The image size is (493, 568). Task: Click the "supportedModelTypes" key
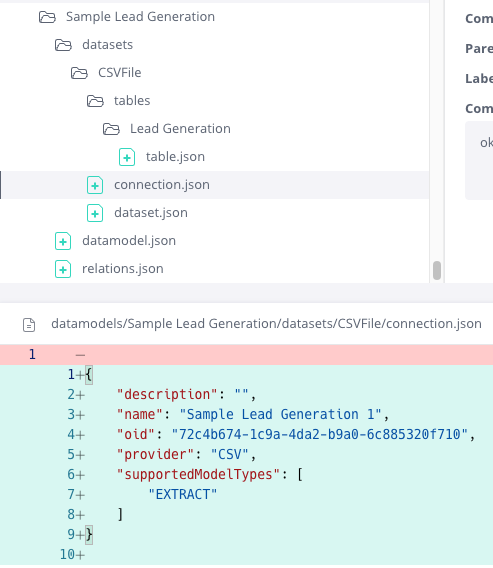point(199,475)
